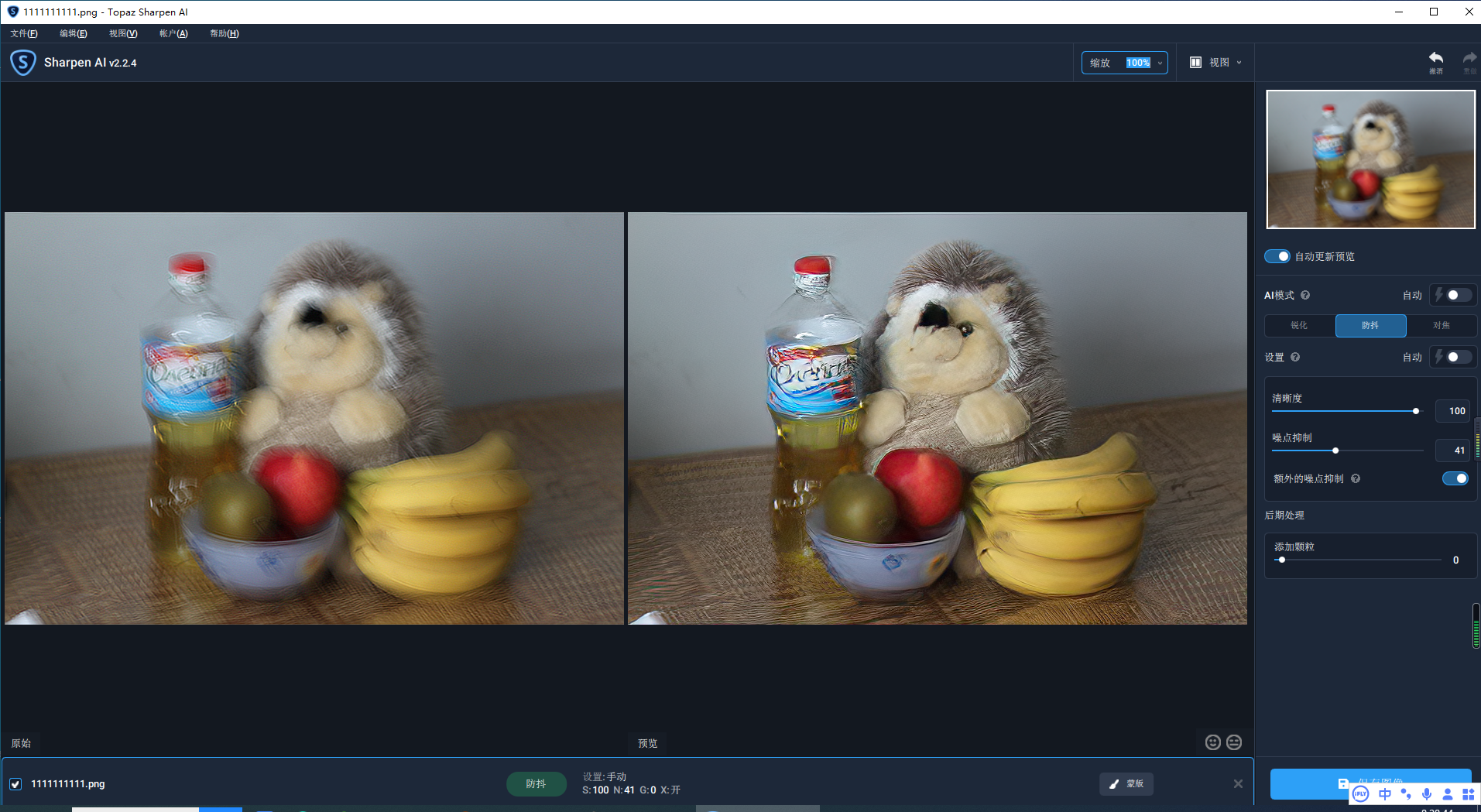This screenshot has width=1481, height=812.
Task: Adjust the 清晰度 slider handle
Action: pos(1416,411)
